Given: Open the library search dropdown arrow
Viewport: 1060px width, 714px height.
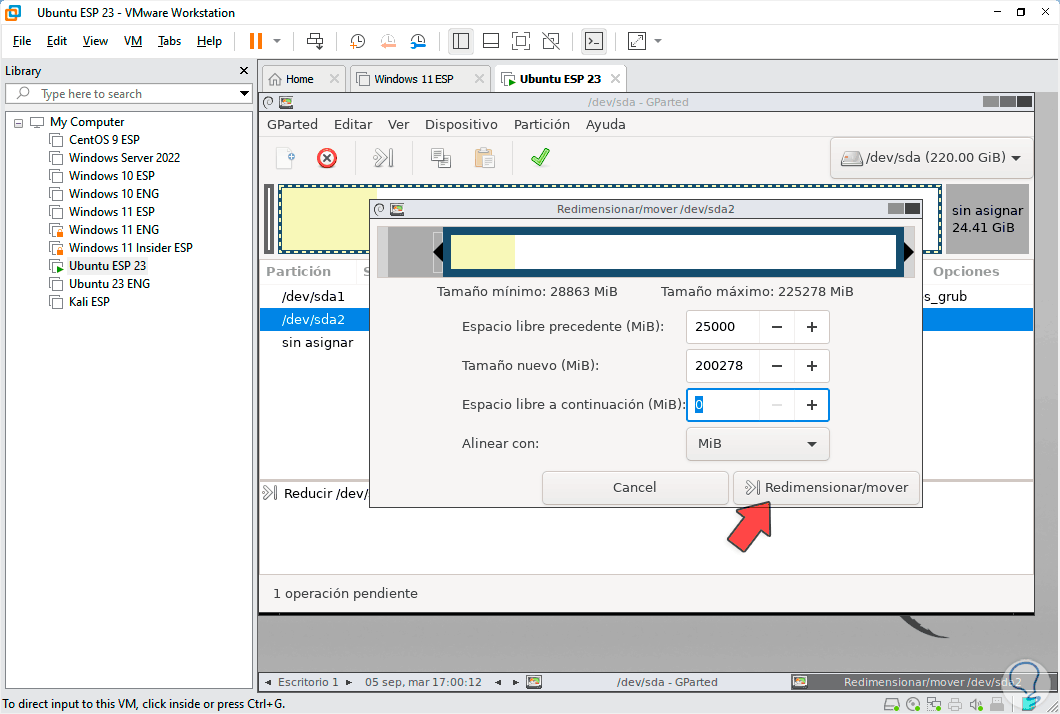Looking at the screenshot, I should [244, 93].
